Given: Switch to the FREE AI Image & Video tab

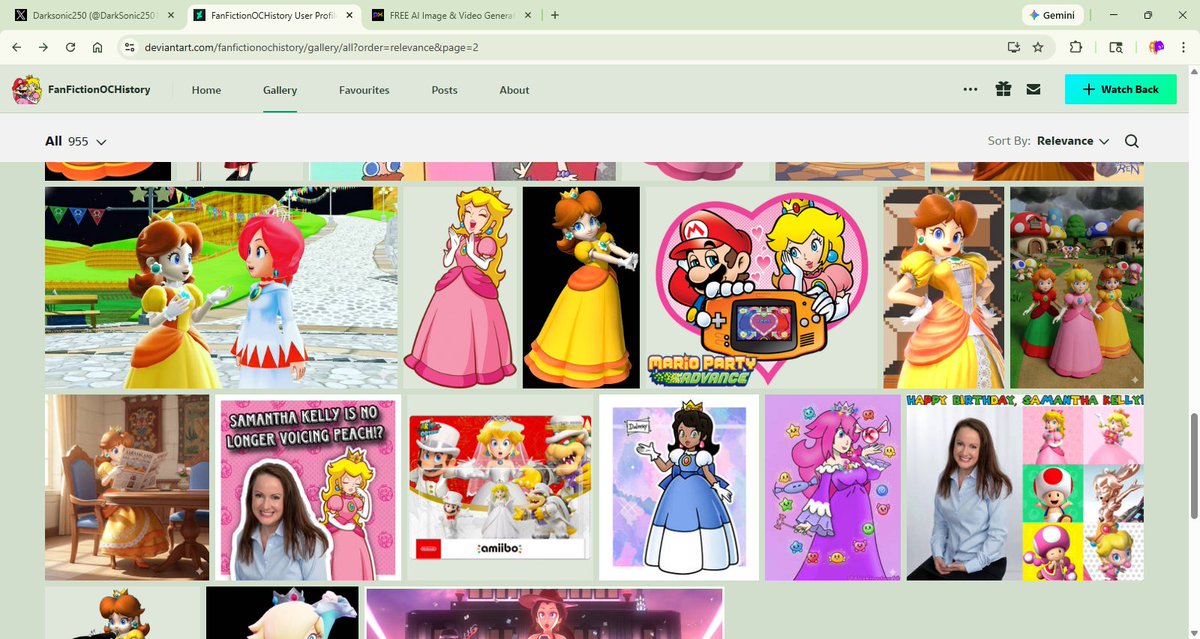Looking at the screenshot, I should tap(451, 15).
